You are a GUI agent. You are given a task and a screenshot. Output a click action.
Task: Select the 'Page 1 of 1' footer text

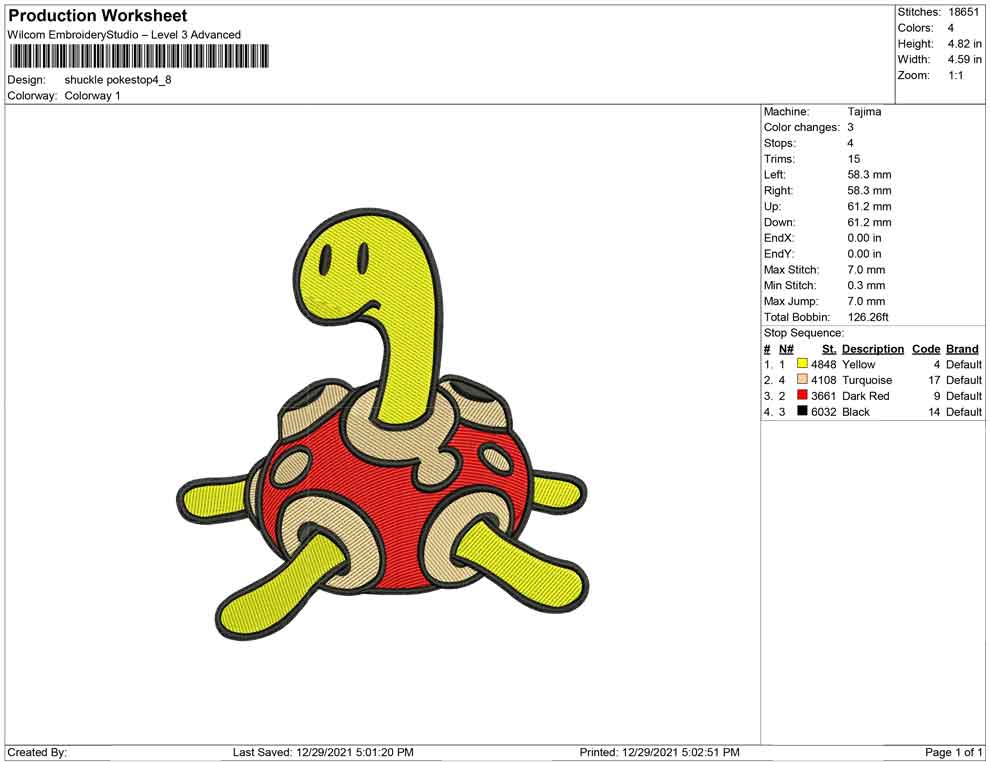[x=953, y=752]
